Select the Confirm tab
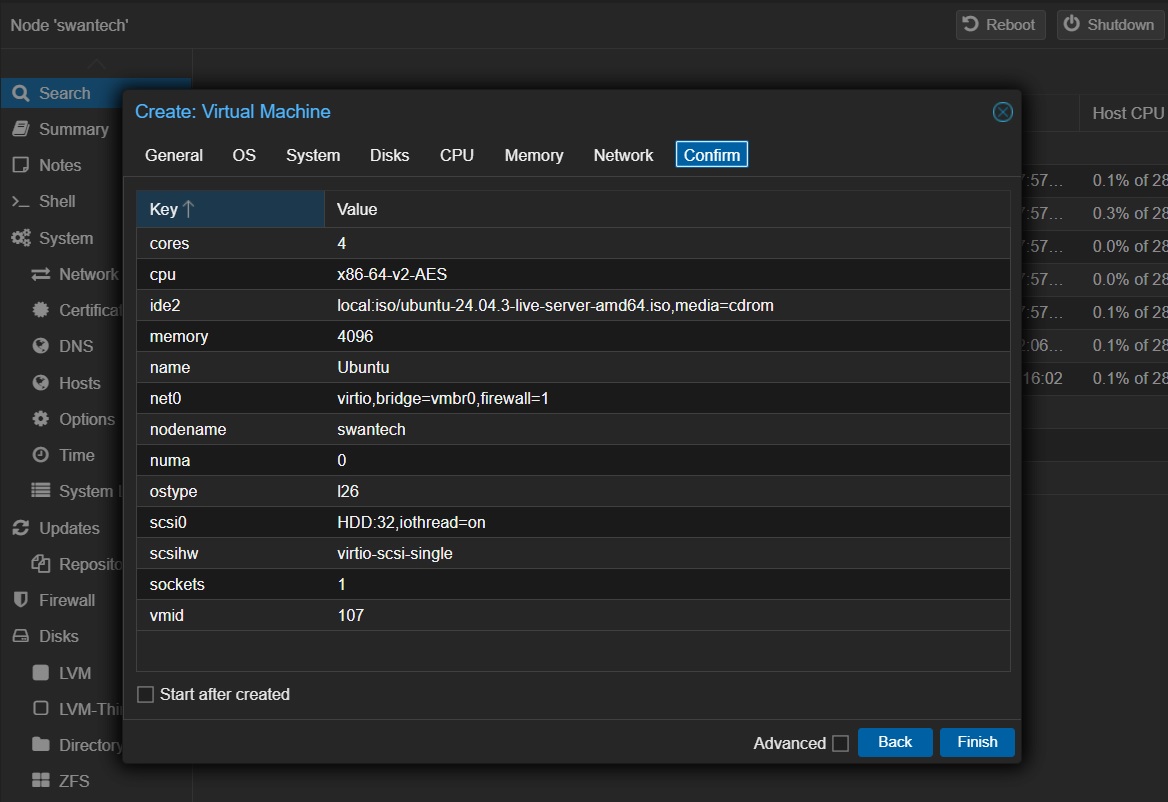 coord(711,155)
